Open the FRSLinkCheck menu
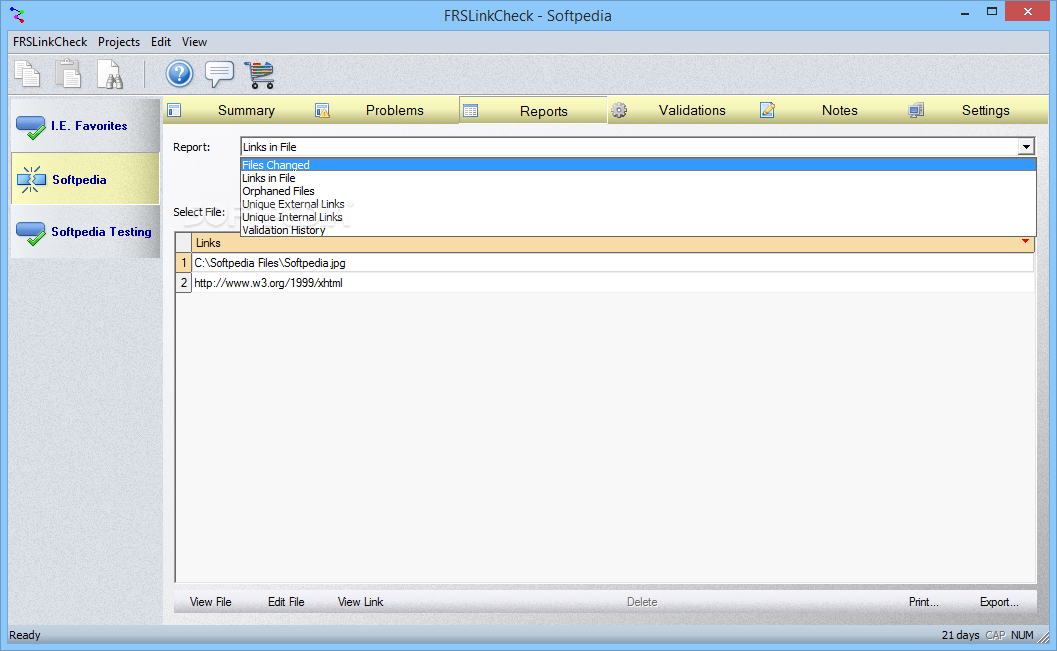 click(x=50, y=42)
